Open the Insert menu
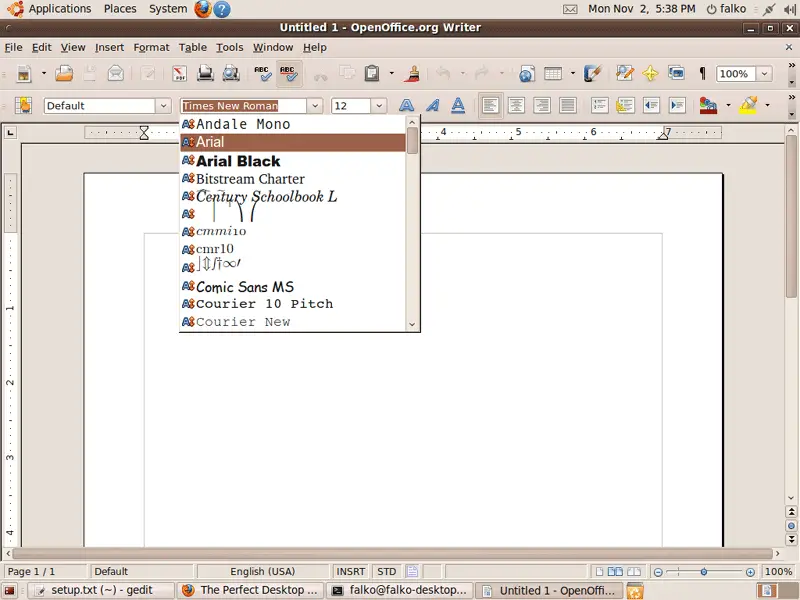800x600 pixels. (109, 47)
